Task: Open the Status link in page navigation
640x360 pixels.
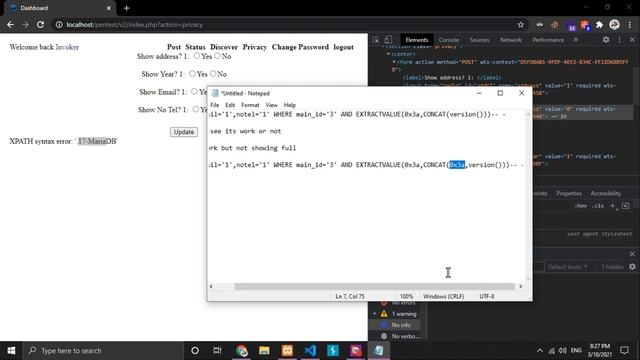Action: [195, 47]
